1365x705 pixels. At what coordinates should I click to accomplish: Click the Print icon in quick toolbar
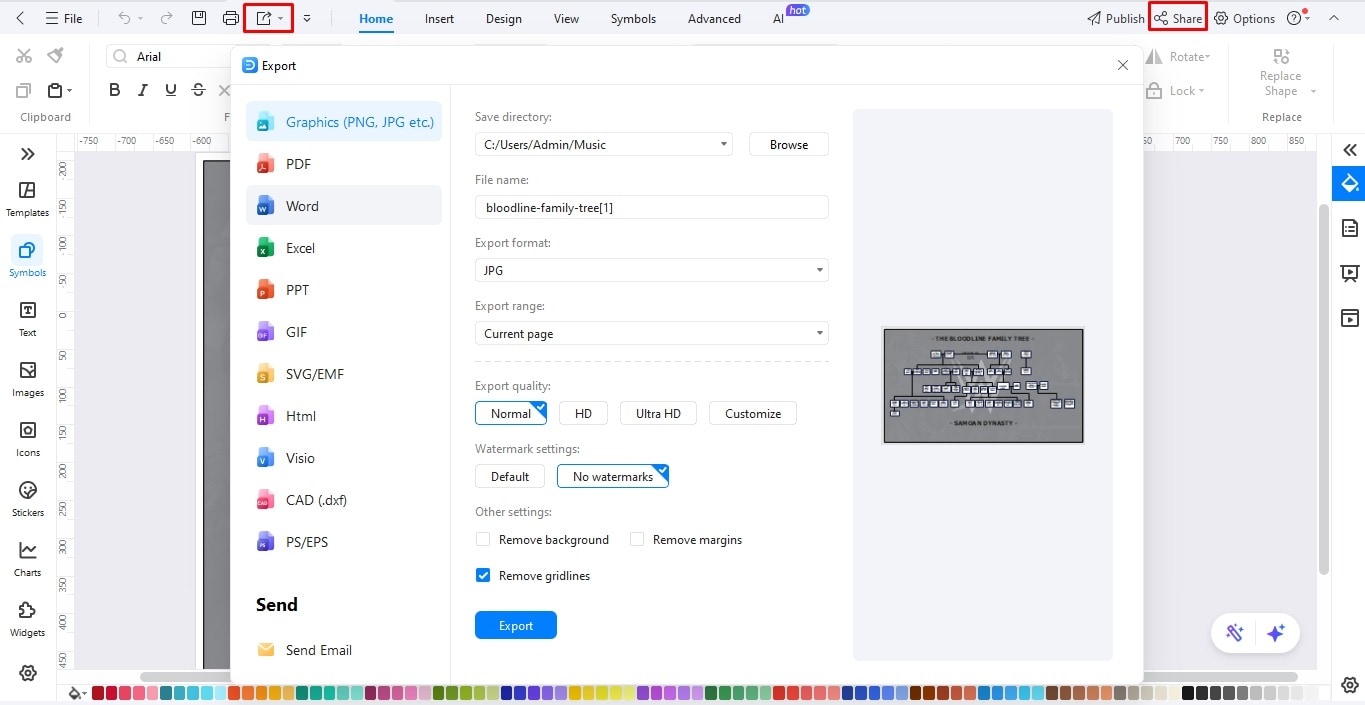coord(231,18)
